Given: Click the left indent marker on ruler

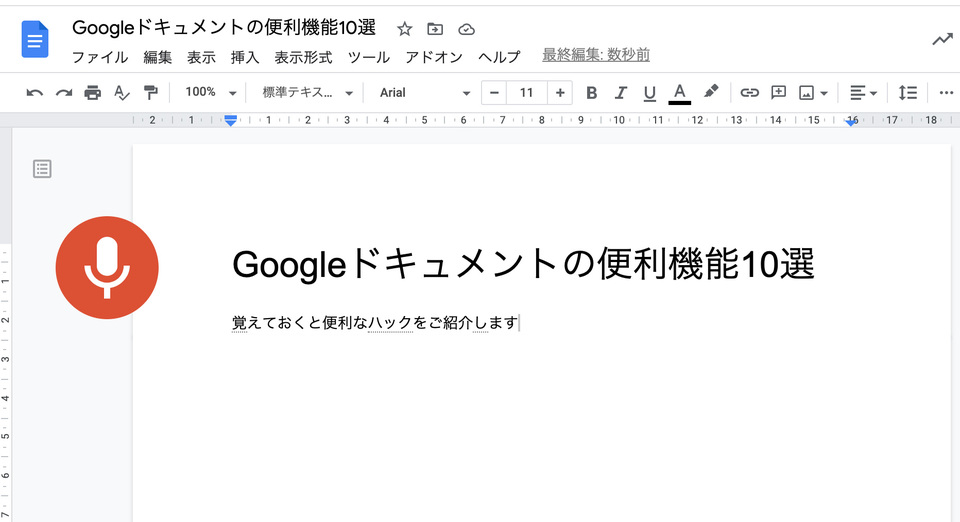Looking at the screenshot, I should 230,122.
